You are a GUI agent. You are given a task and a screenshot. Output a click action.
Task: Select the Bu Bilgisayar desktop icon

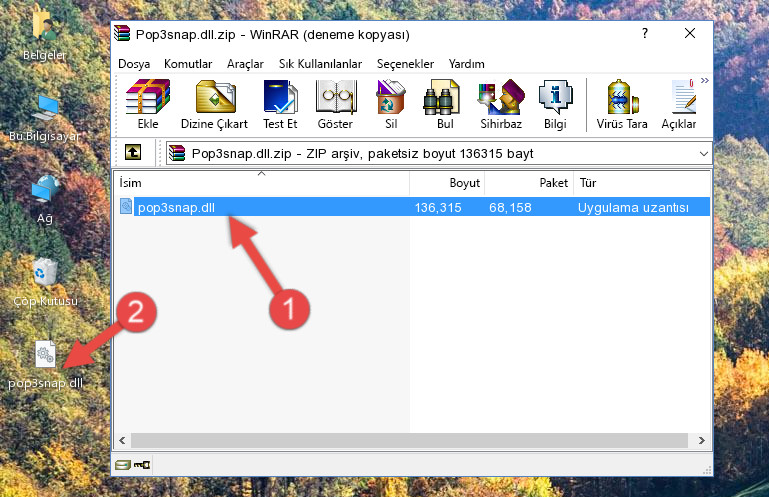point(45,118)
